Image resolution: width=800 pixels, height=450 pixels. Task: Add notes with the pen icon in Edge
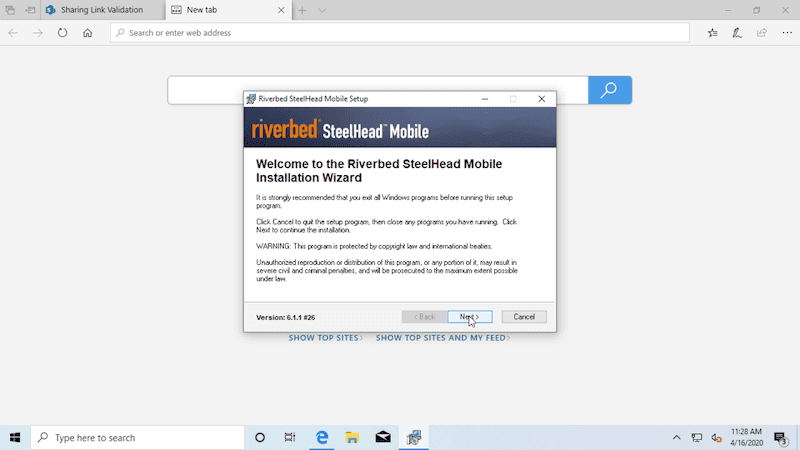click(737, 33)
